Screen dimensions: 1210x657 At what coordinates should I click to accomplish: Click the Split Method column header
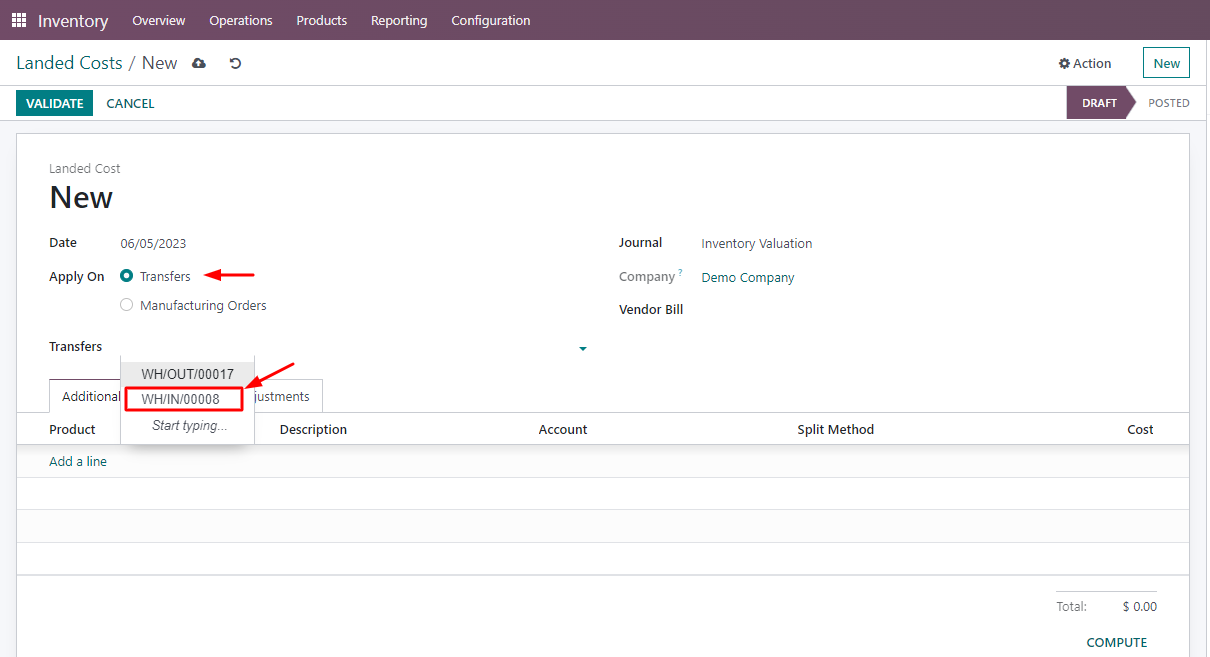tap(836, 429)
